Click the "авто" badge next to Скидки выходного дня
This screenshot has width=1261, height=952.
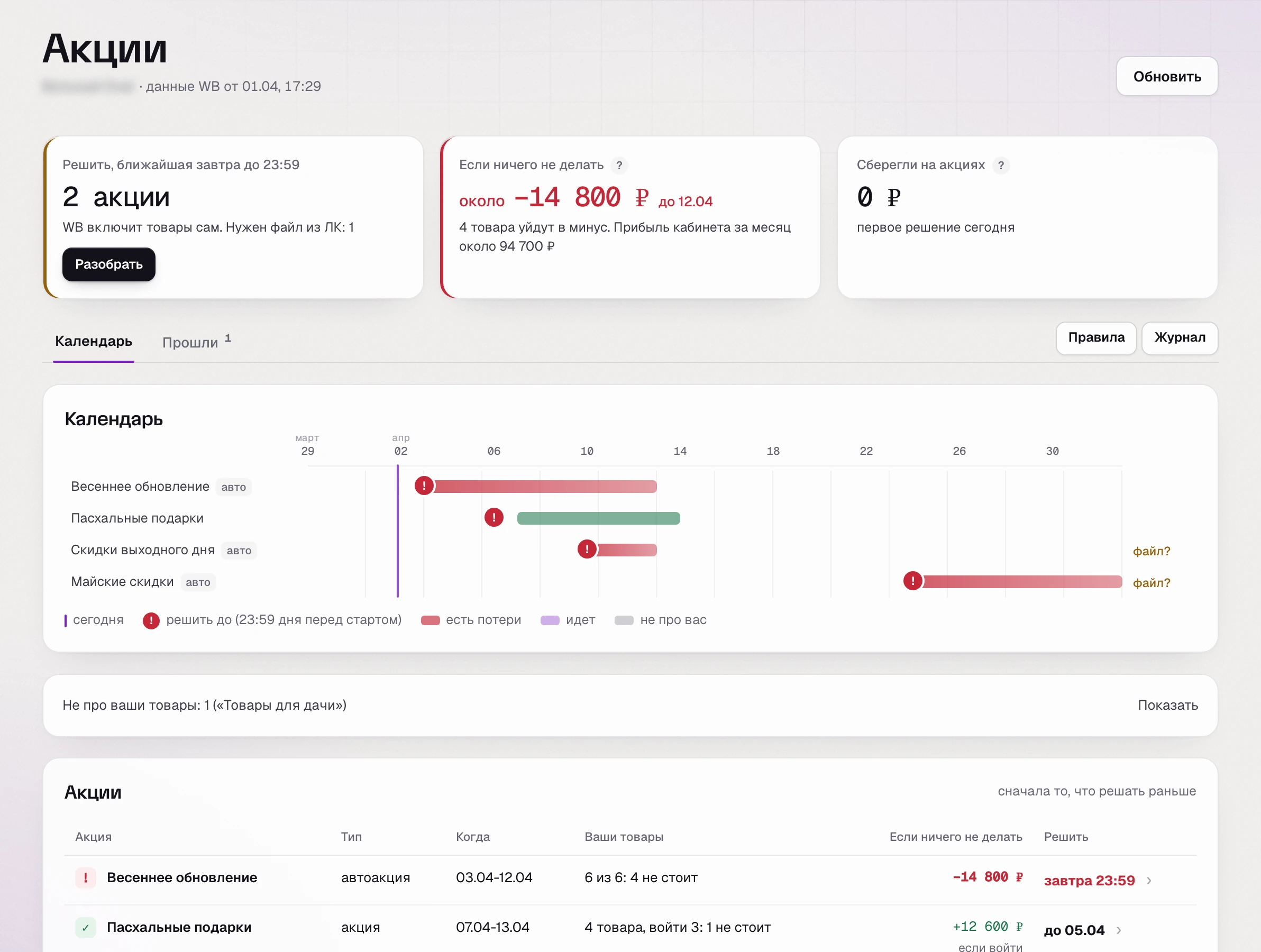(239, 551)
